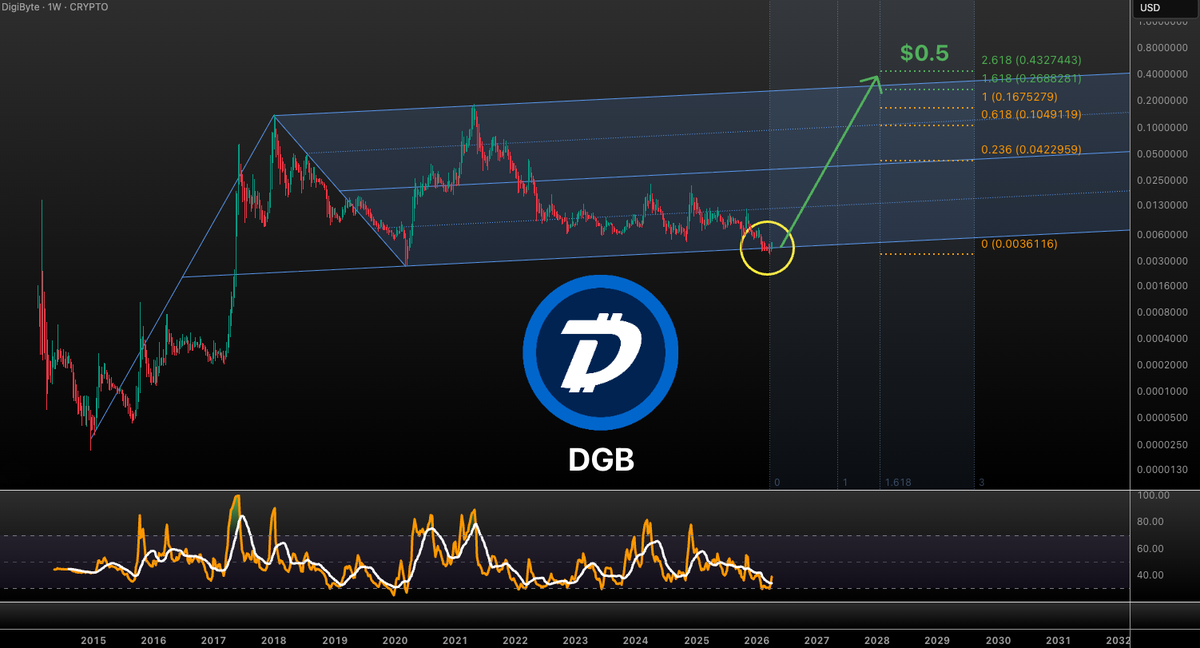
Task: Select the $0.5 price target annotation
Action: coord(923,52)
